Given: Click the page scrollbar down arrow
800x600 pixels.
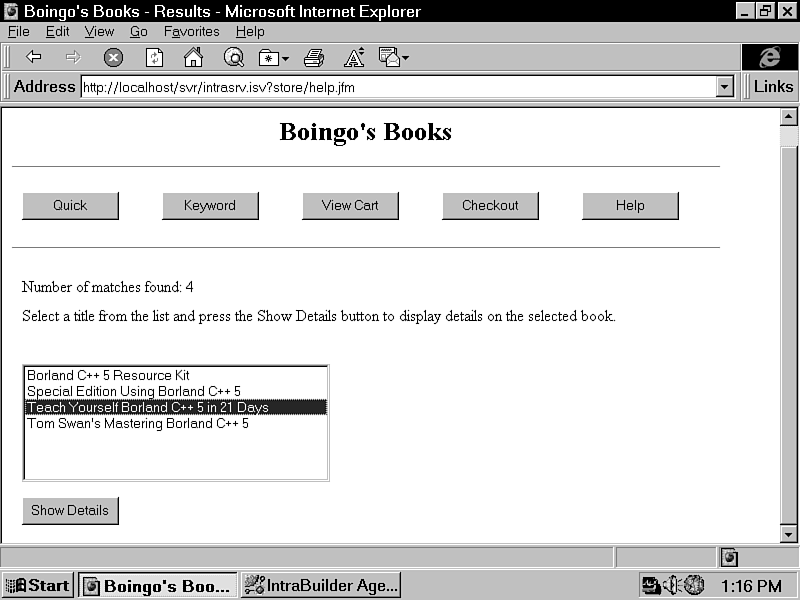Looking at the screenshot, I should 788,534.
